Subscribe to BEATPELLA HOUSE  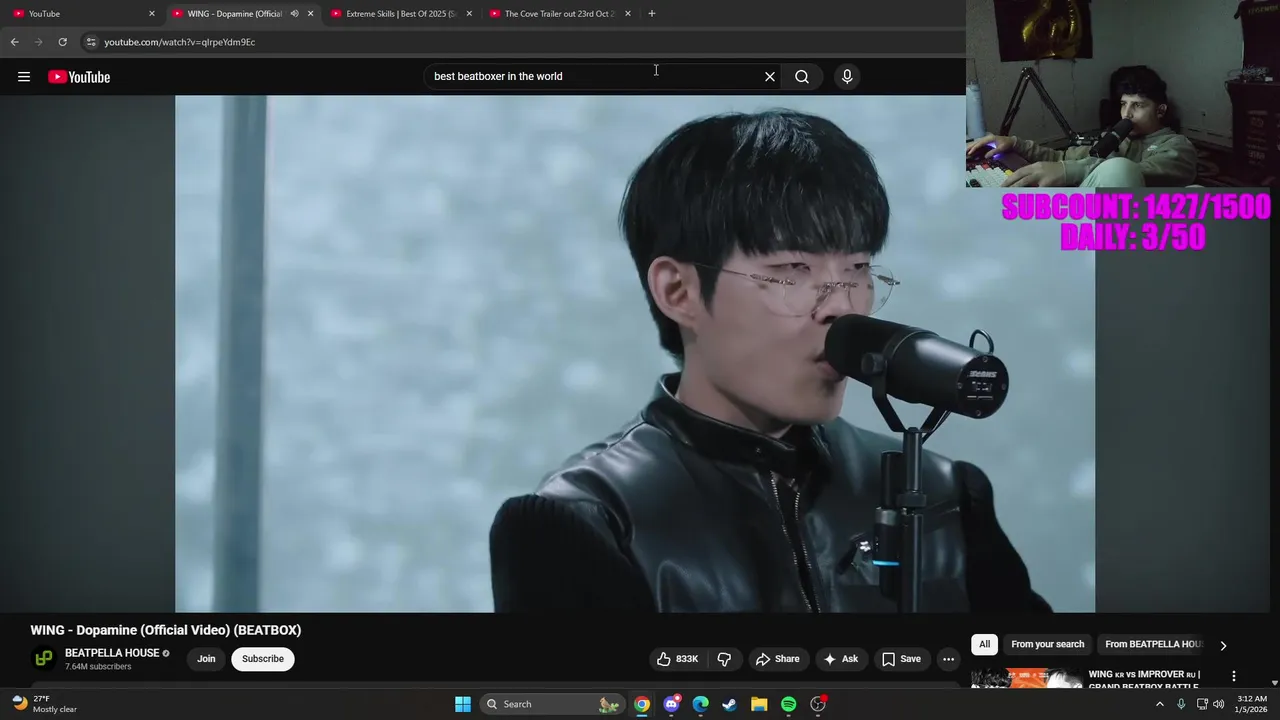tap(263, 659)
